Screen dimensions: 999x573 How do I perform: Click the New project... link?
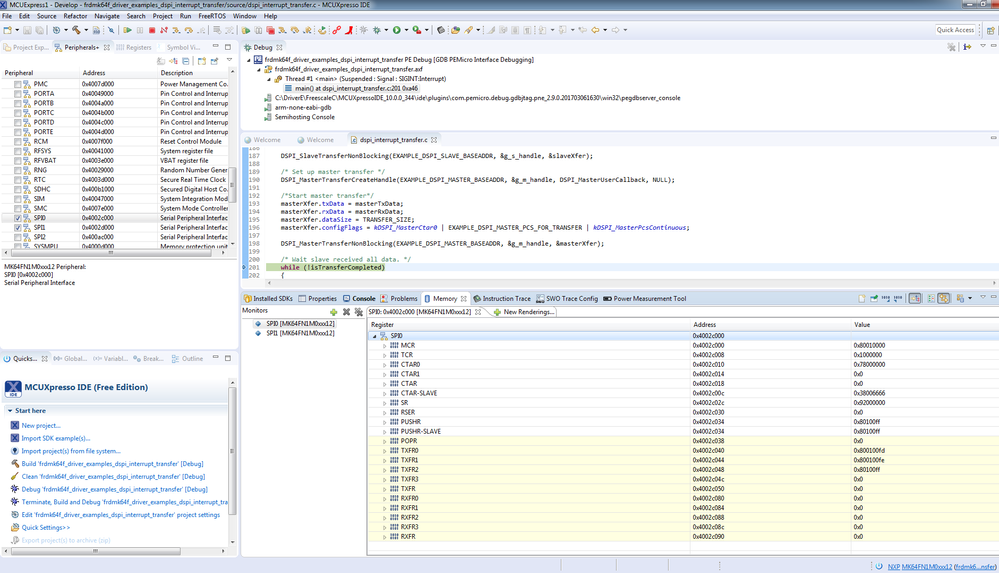(x=41, y=425)
